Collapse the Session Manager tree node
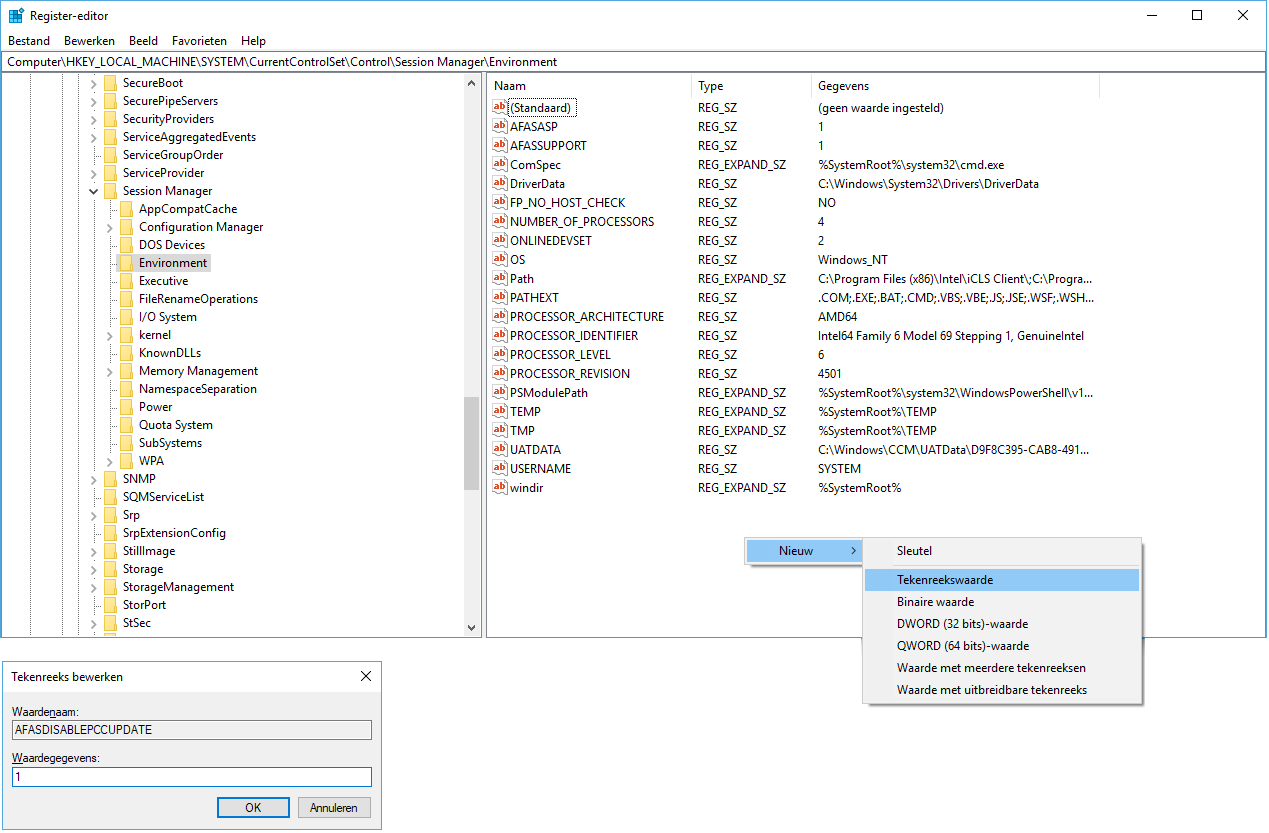 click(x=93, y=191)
